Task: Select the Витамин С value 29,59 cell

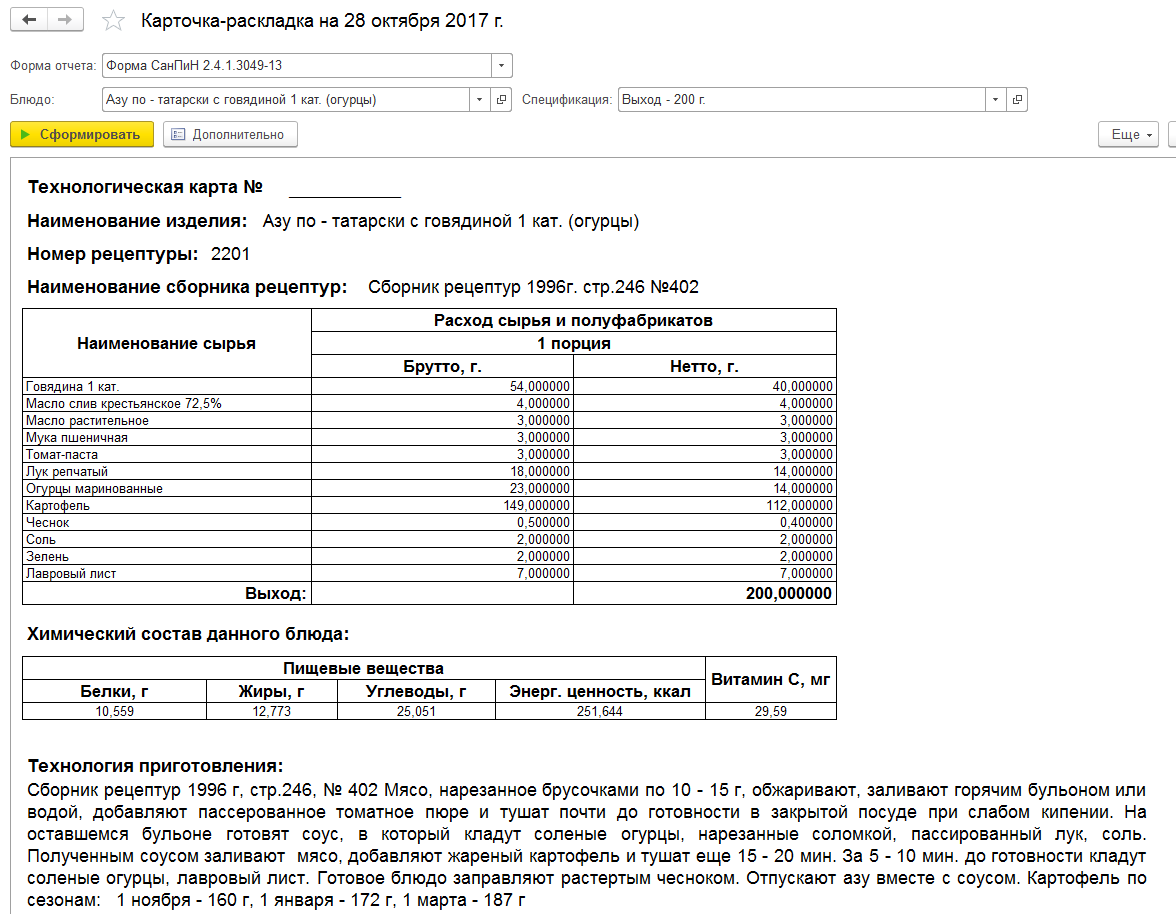Action: (771, 711)
